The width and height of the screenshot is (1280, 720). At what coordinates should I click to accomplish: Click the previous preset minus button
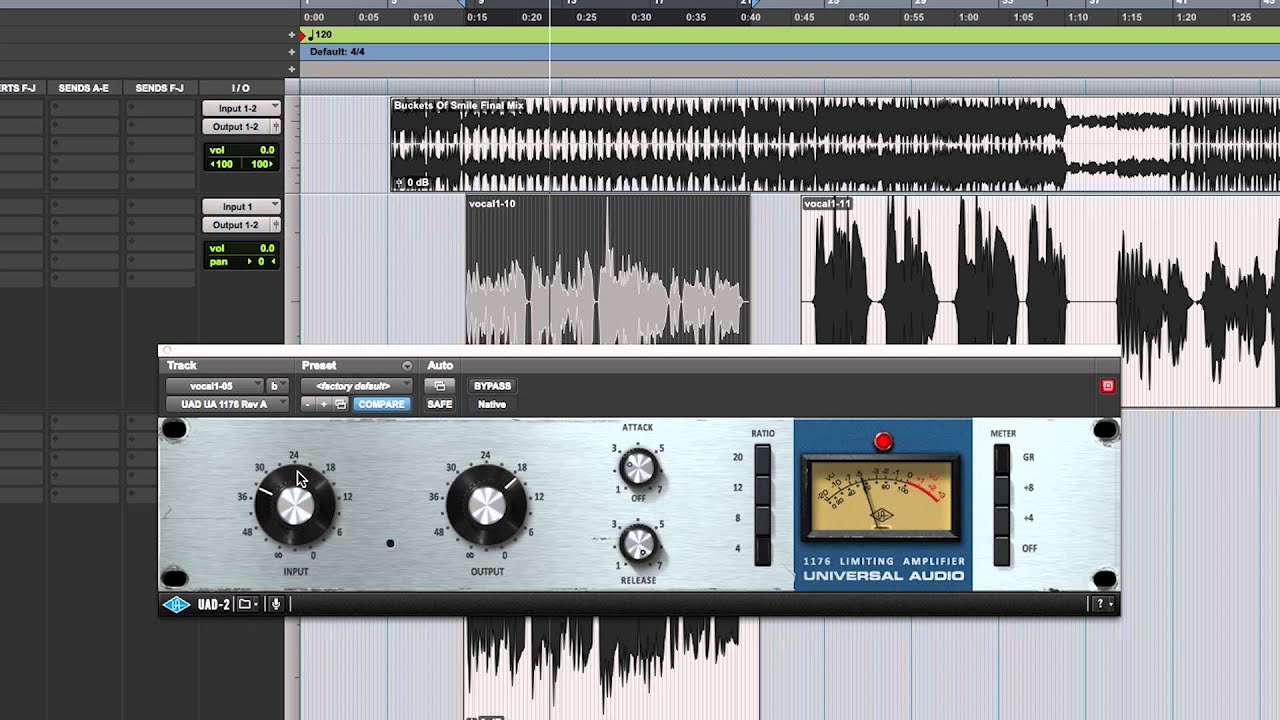pyautogui.click(x=308, y=404)
